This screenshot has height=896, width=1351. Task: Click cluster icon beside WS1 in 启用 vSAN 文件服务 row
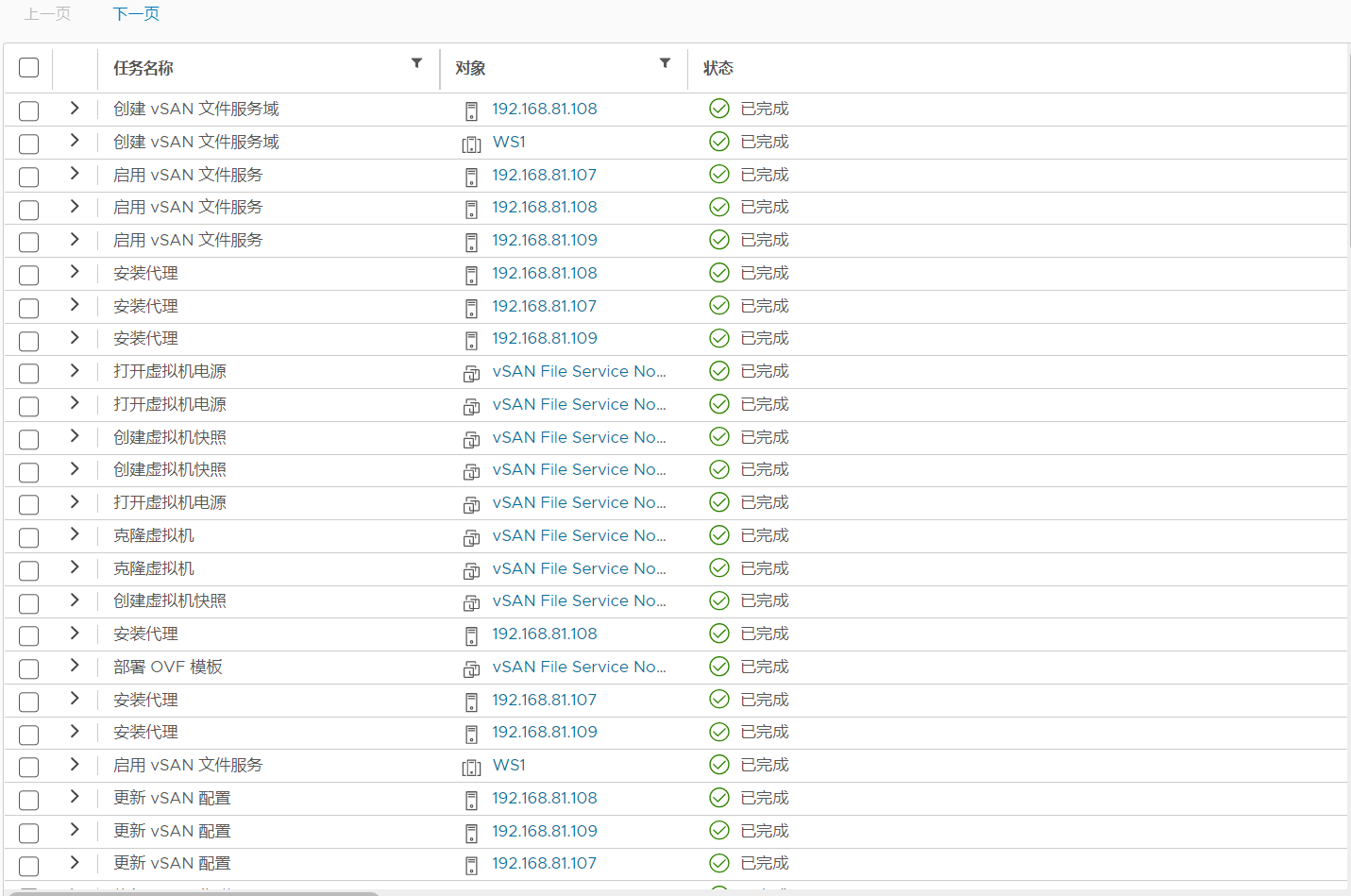point(471,767)
